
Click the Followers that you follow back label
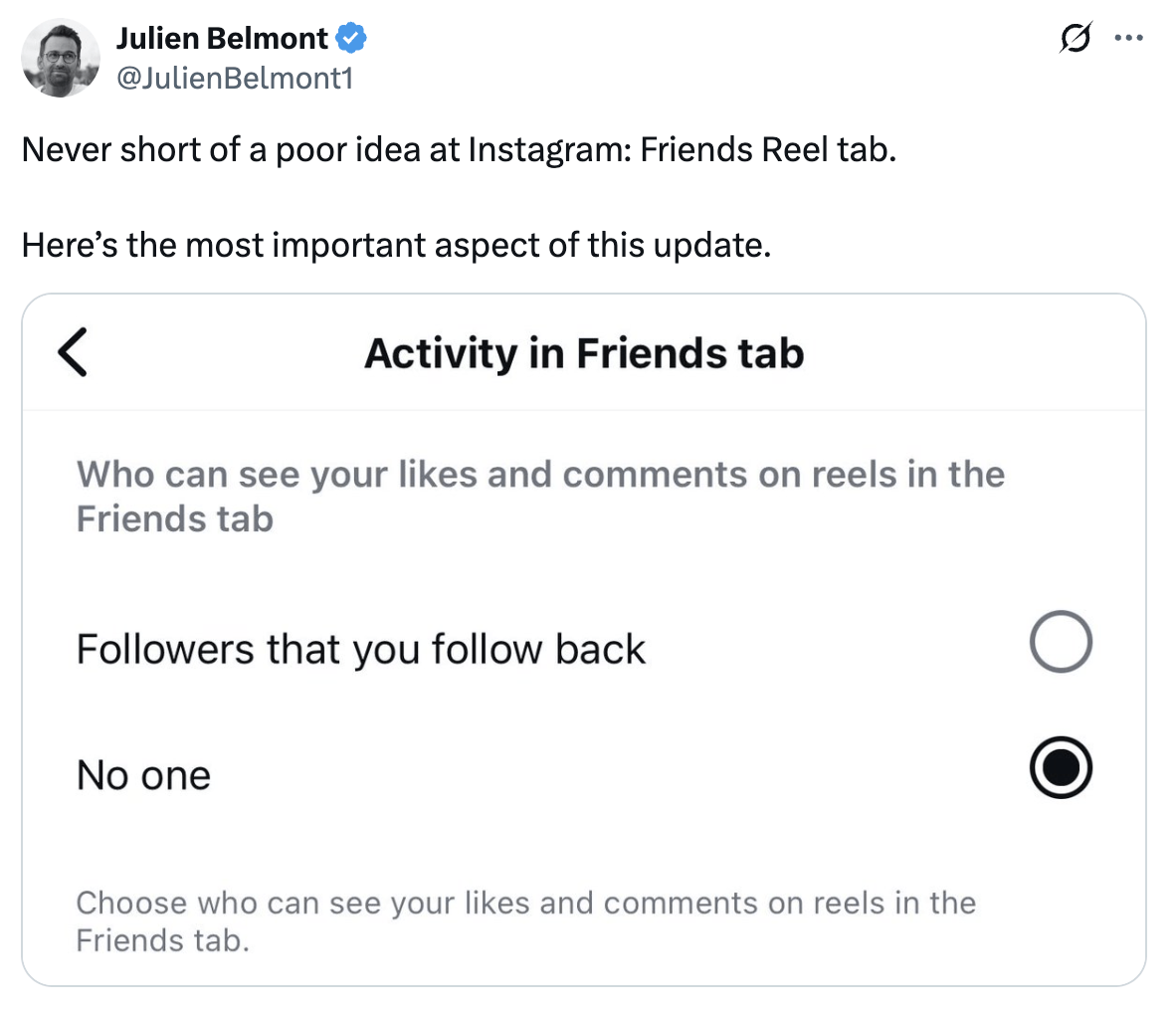[x=360, y=649]
